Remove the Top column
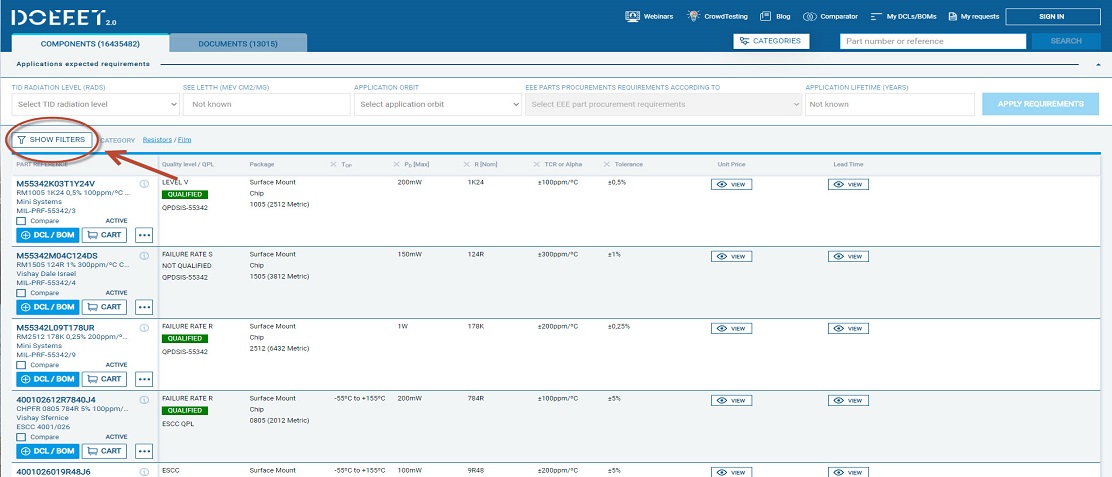This screenshot has width=1112, height=477. point(333,164)
